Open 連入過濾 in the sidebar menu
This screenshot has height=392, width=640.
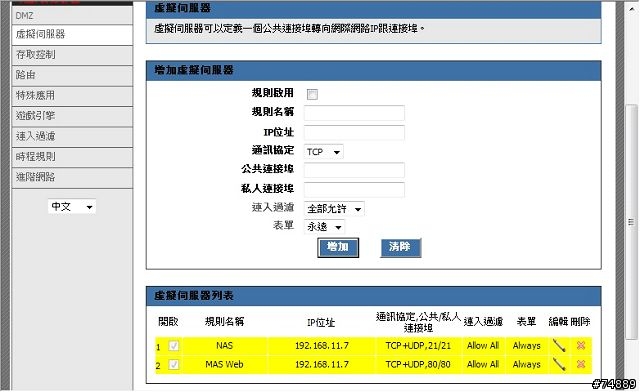tap(72, 137)
